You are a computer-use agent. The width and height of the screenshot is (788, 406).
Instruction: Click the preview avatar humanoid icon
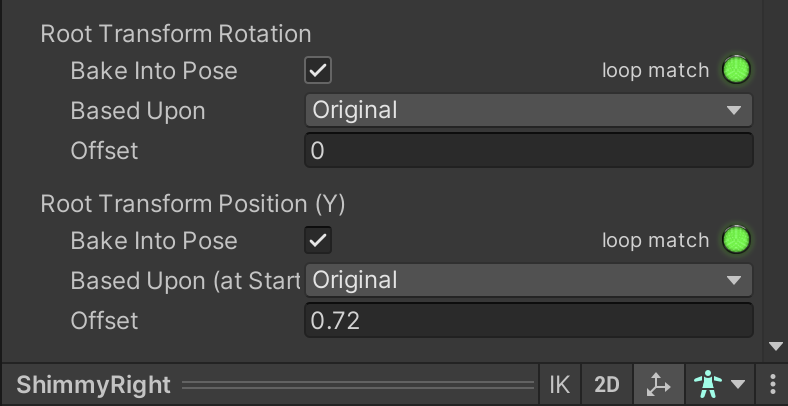click(x=708, y=385)
